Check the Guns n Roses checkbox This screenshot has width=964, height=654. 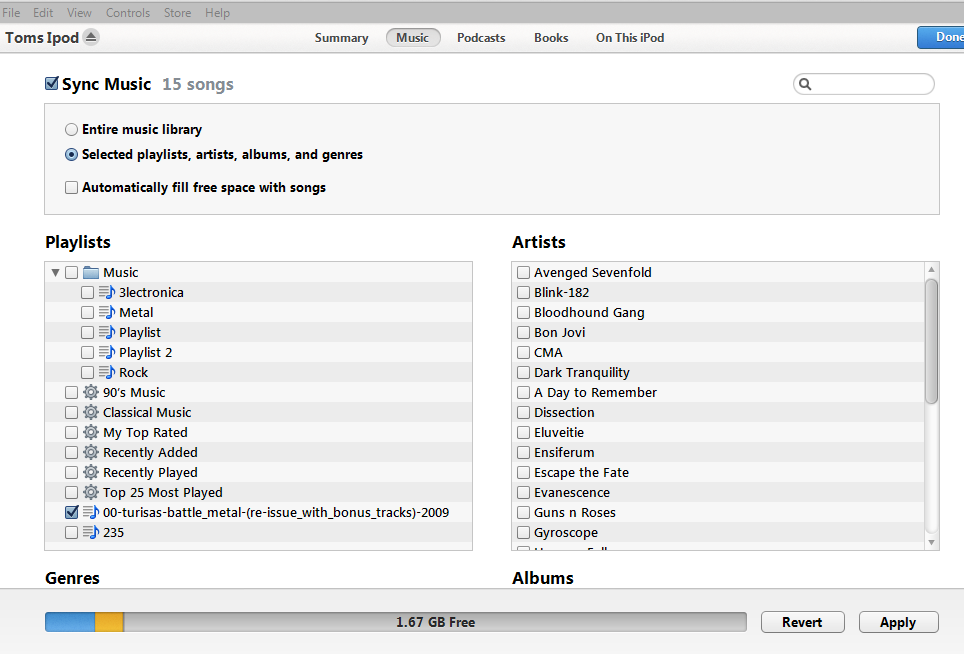click(x=523, y=513)
